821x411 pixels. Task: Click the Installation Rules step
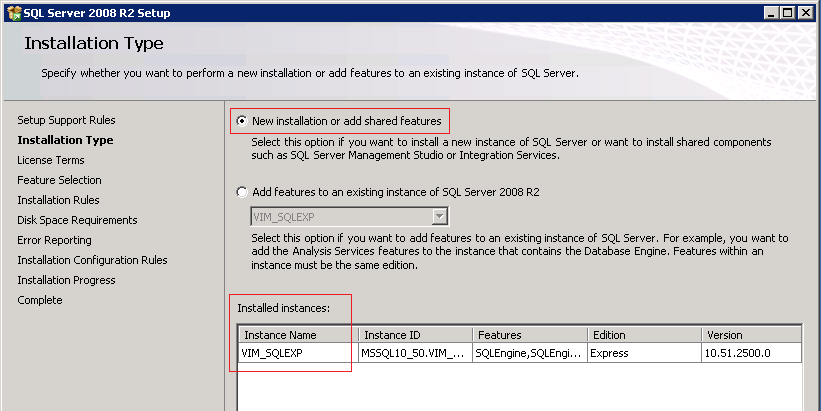coord(58,200)
